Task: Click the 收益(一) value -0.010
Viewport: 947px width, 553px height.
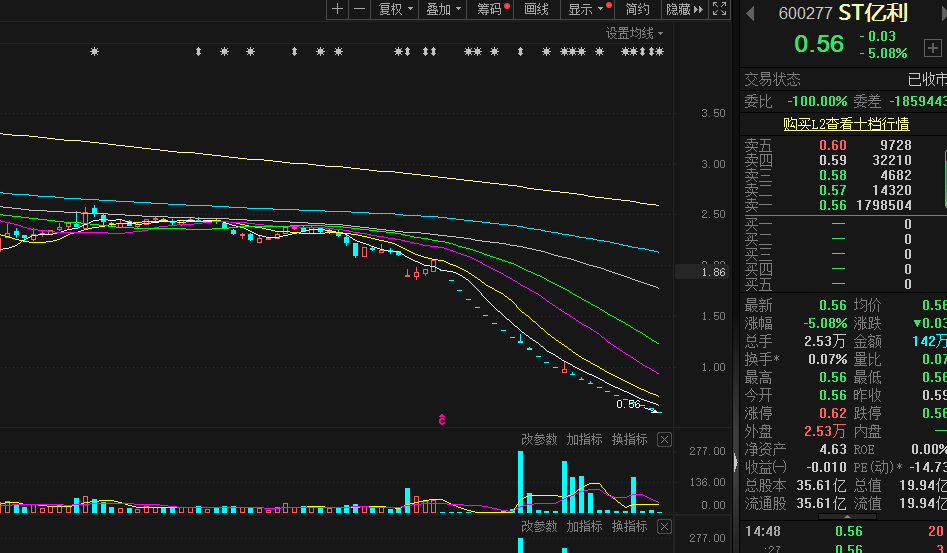Action: pos(826,467)
